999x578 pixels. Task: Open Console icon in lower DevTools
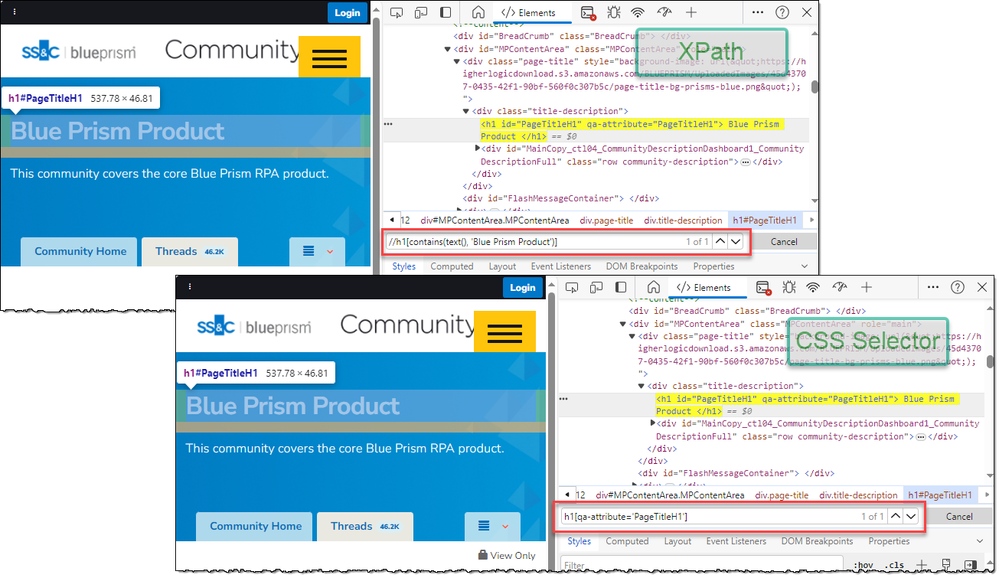click(763, 288)
